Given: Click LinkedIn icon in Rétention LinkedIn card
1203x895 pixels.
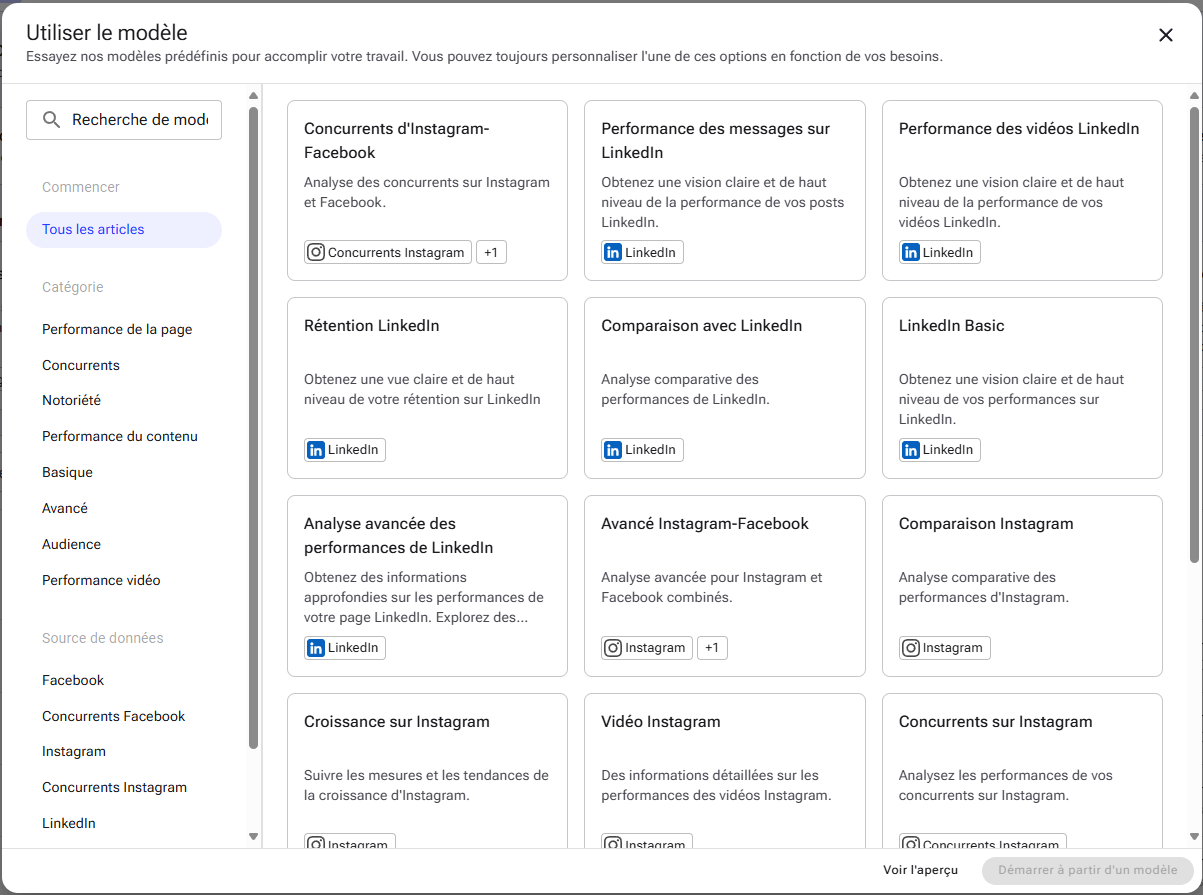Looking at the screenshot, I should tap(316, 450).
